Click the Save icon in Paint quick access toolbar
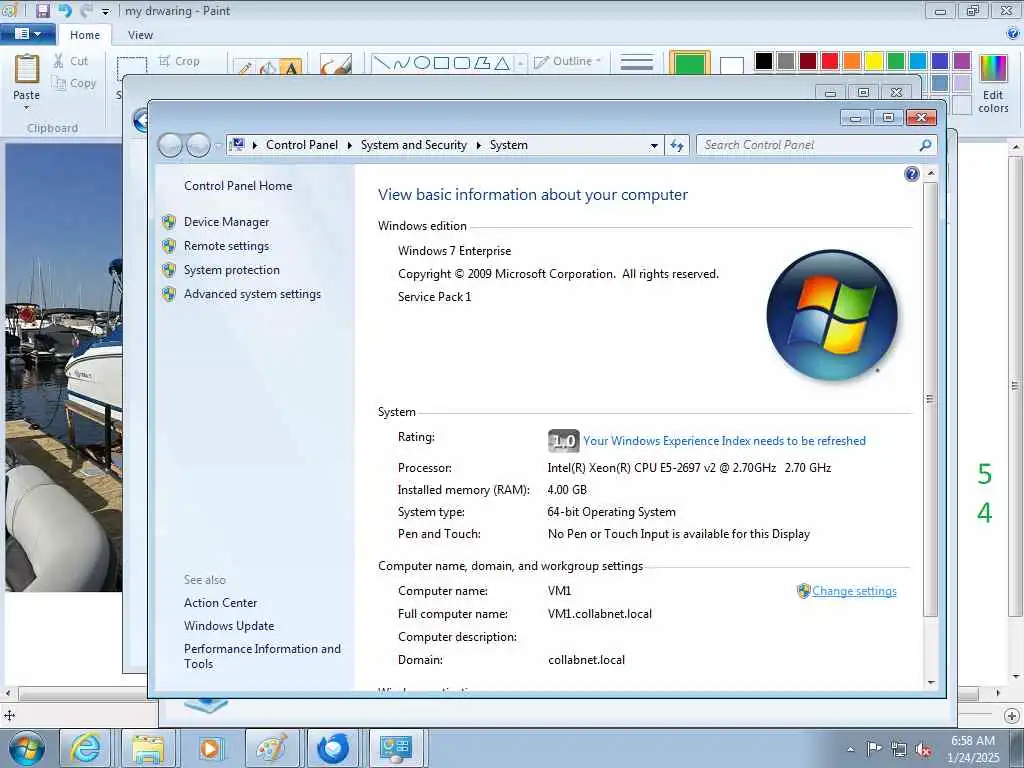Image resolution: width=1024 pixels, height=768 pixels. 42,11
